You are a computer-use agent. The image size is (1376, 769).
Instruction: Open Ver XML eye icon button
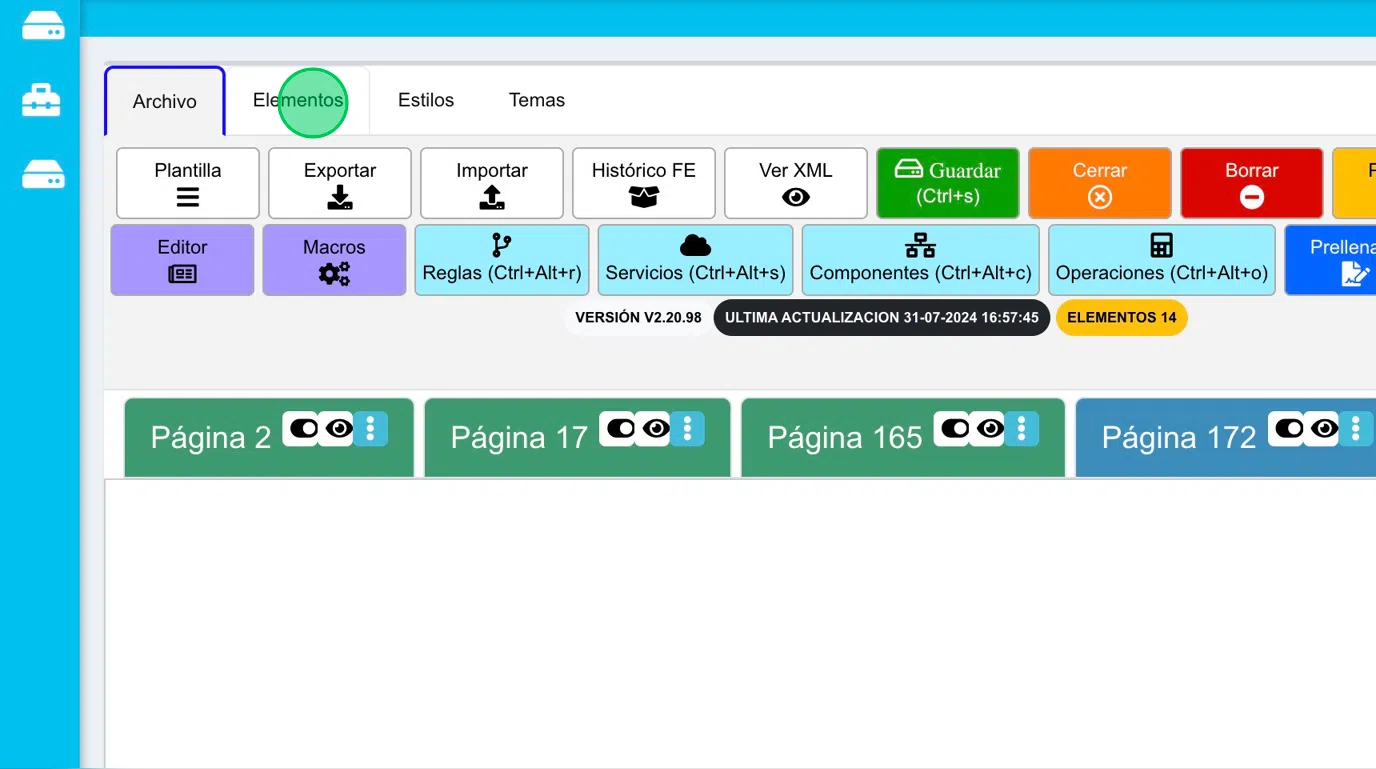click(796, 184)
